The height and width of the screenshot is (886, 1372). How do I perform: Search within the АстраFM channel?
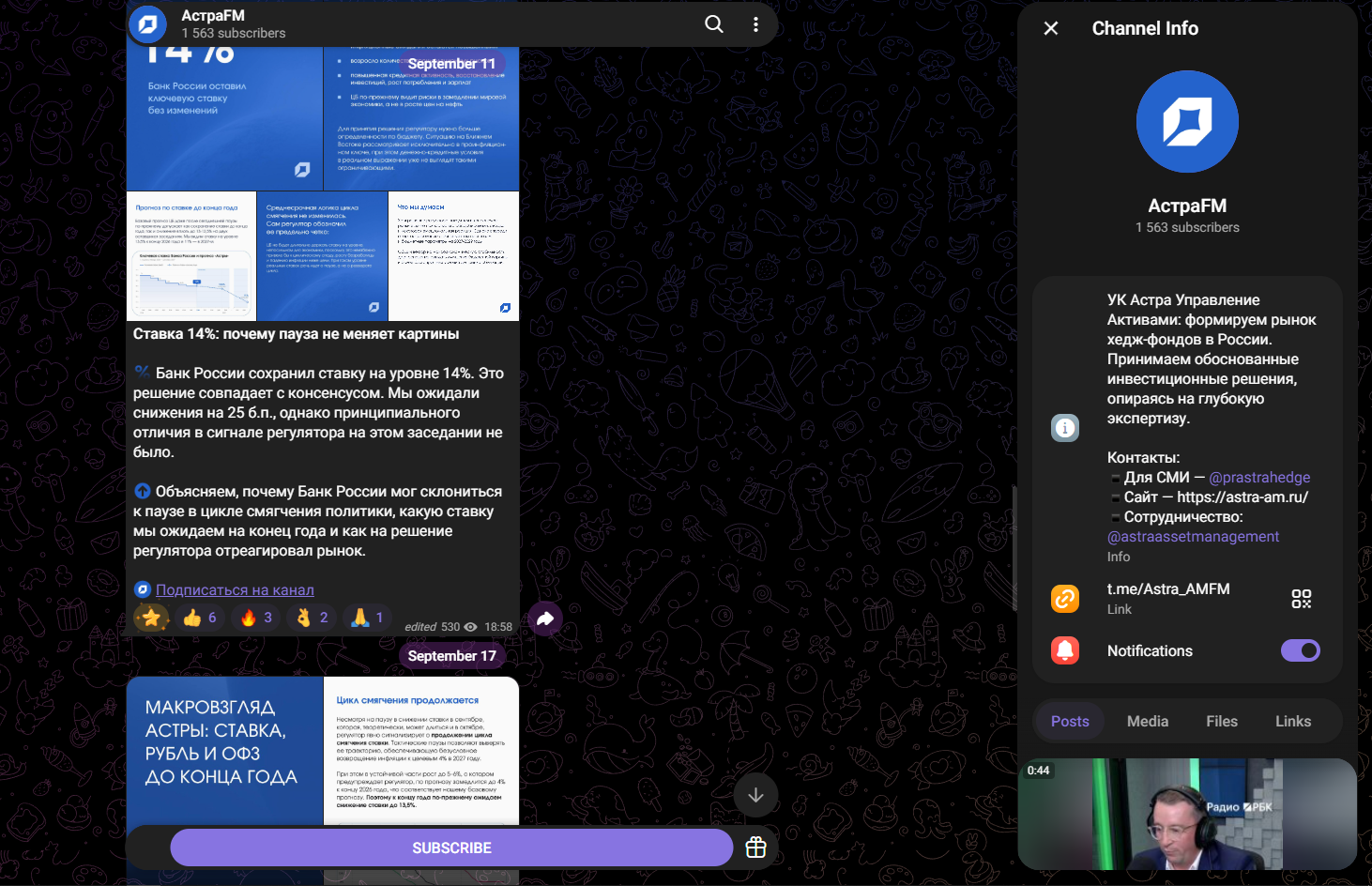[x=714, y=24]
